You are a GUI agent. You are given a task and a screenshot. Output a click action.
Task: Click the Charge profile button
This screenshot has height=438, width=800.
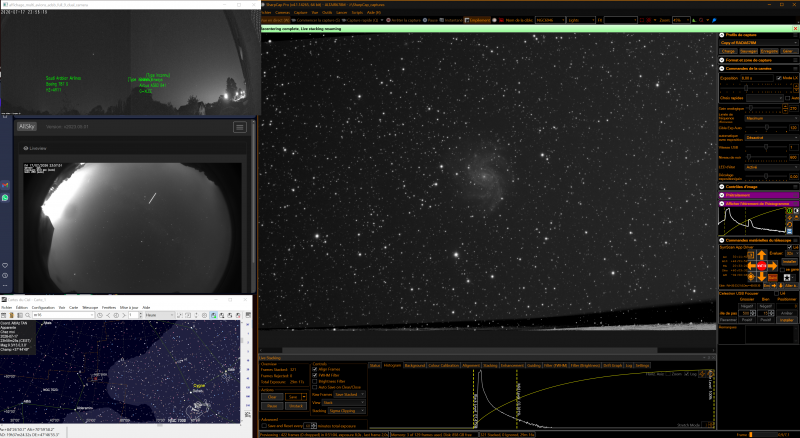(729, 51)
